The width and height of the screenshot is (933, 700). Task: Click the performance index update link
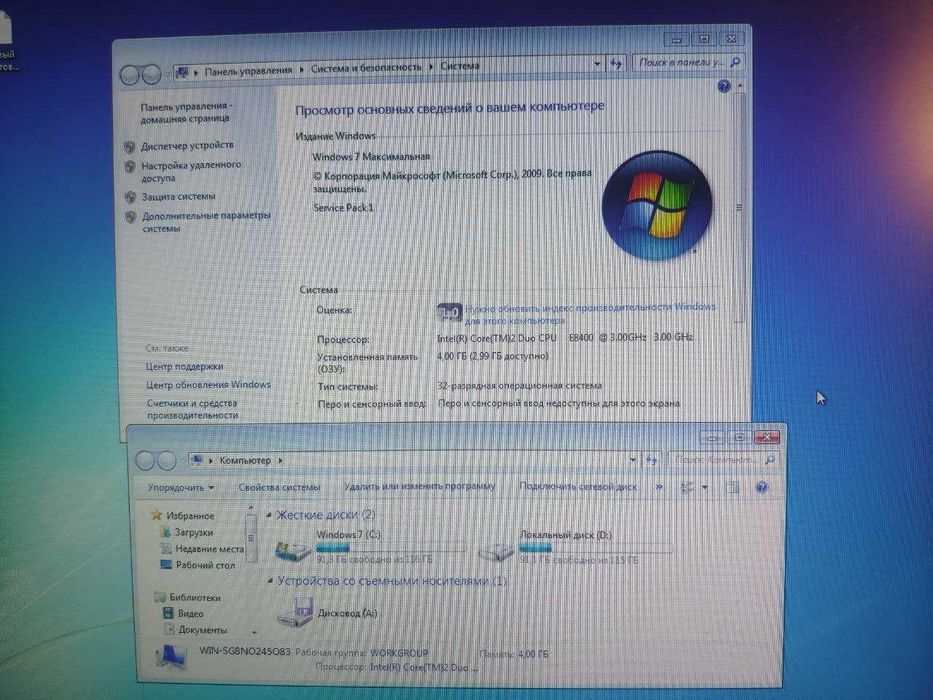589,314
